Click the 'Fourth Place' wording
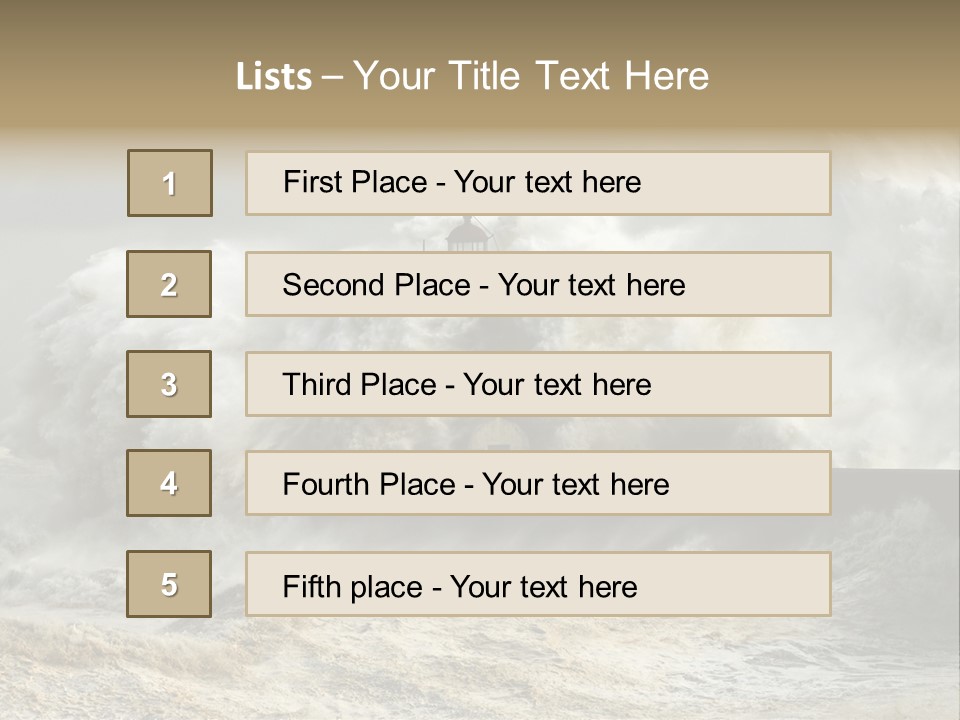 pyautogui.click(x=368, y=485)
